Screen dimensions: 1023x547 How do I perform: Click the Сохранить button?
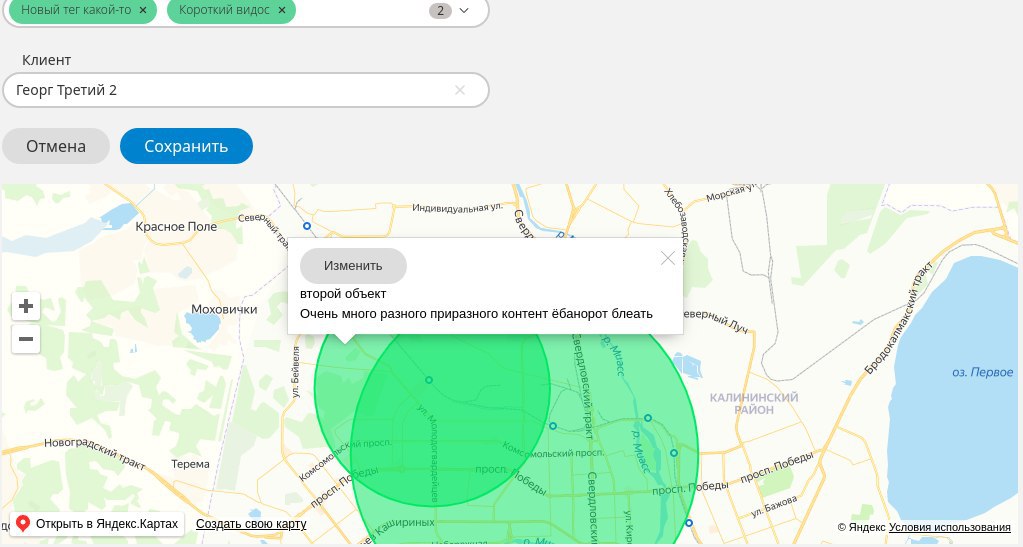pos(186,146)
